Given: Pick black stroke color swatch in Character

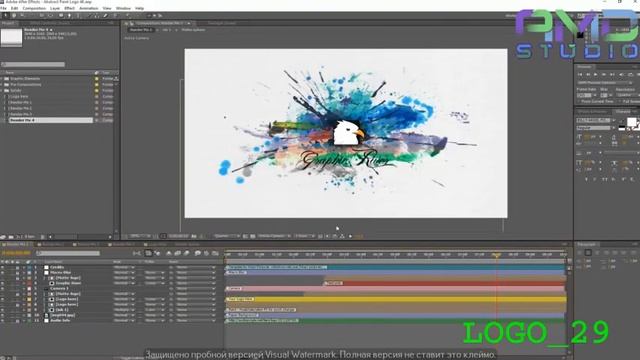Looking at the screenshot, I should (x=622, y=128).
